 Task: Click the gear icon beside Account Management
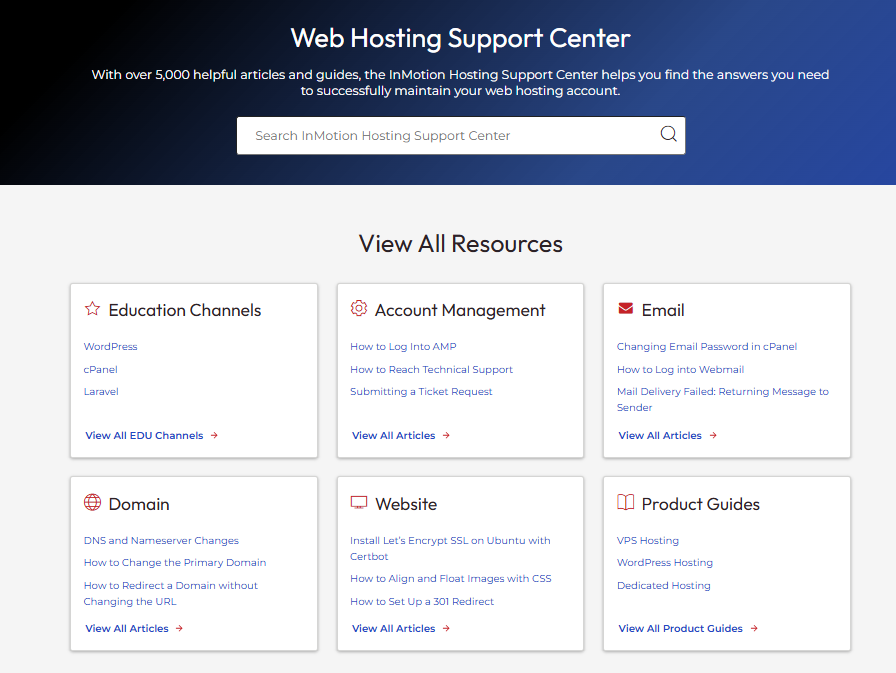tap(358, 309)
